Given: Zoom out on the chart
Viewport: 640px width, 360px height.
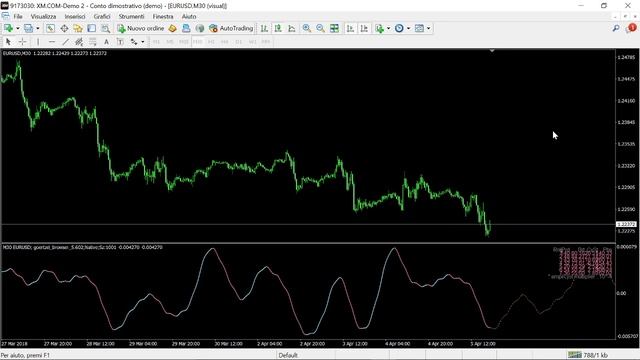Looking at the screenshot, I should tap(320, 28).
